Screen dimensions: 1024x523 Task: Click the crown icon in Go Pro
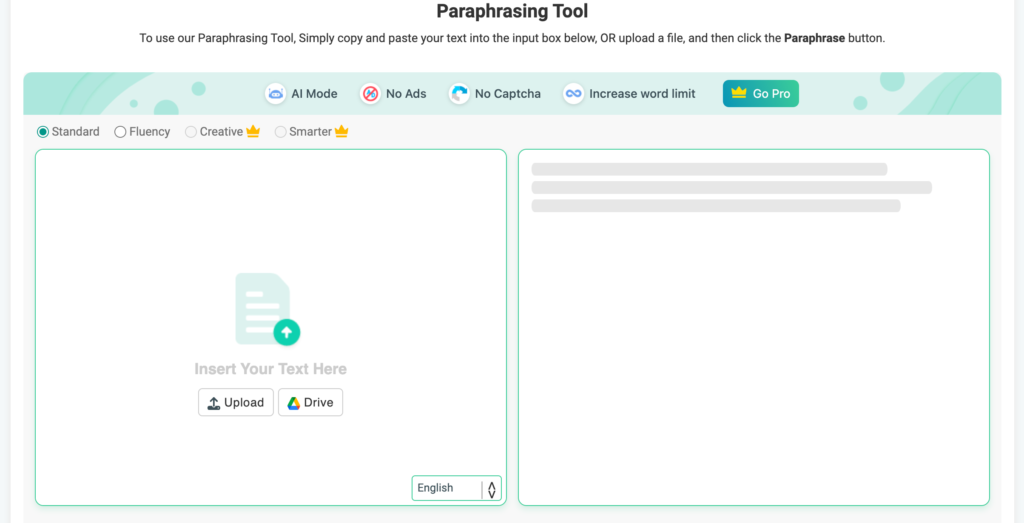click(x=739, y=93)
